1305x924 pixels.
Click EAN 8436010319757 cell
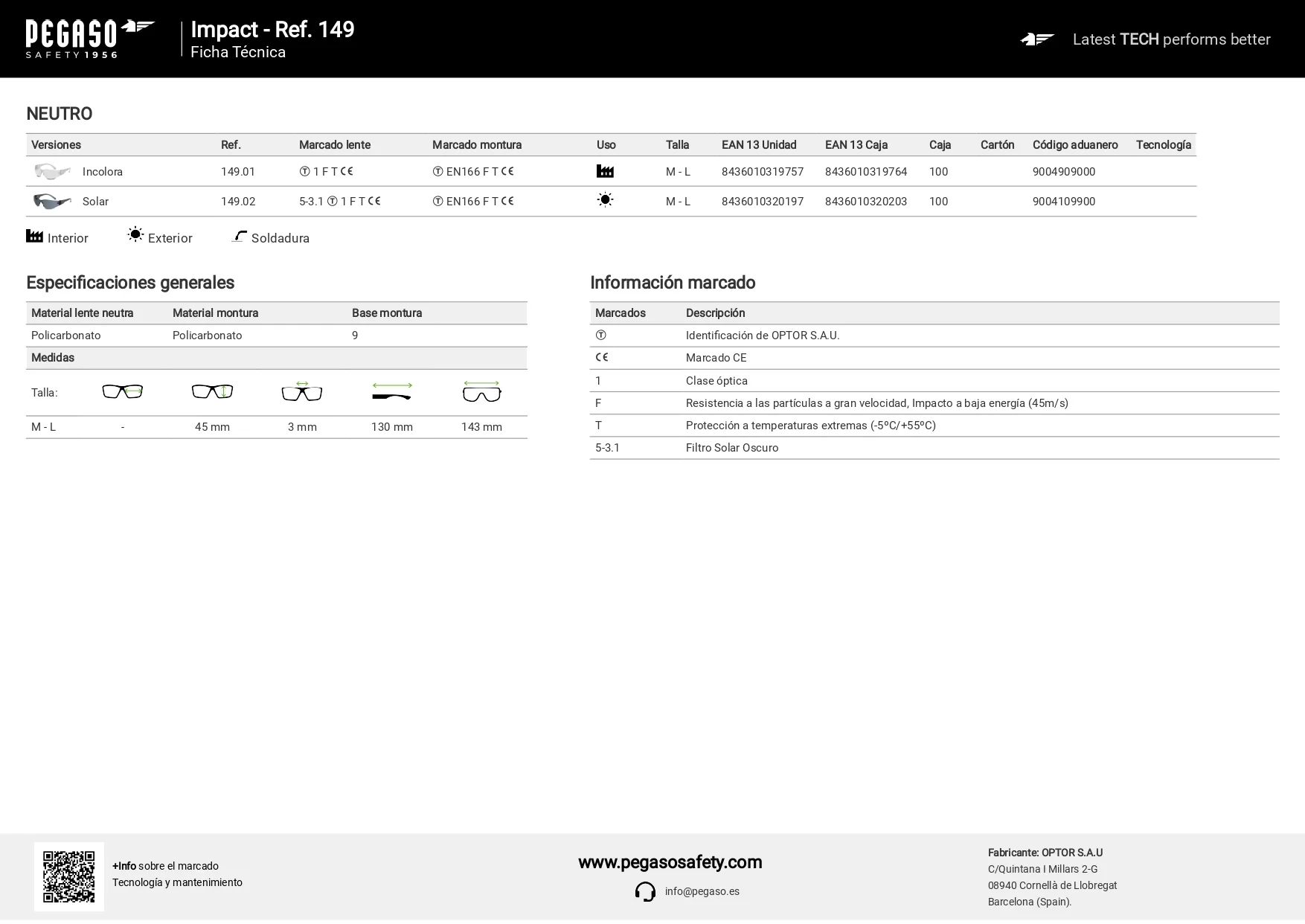[763, 172]
